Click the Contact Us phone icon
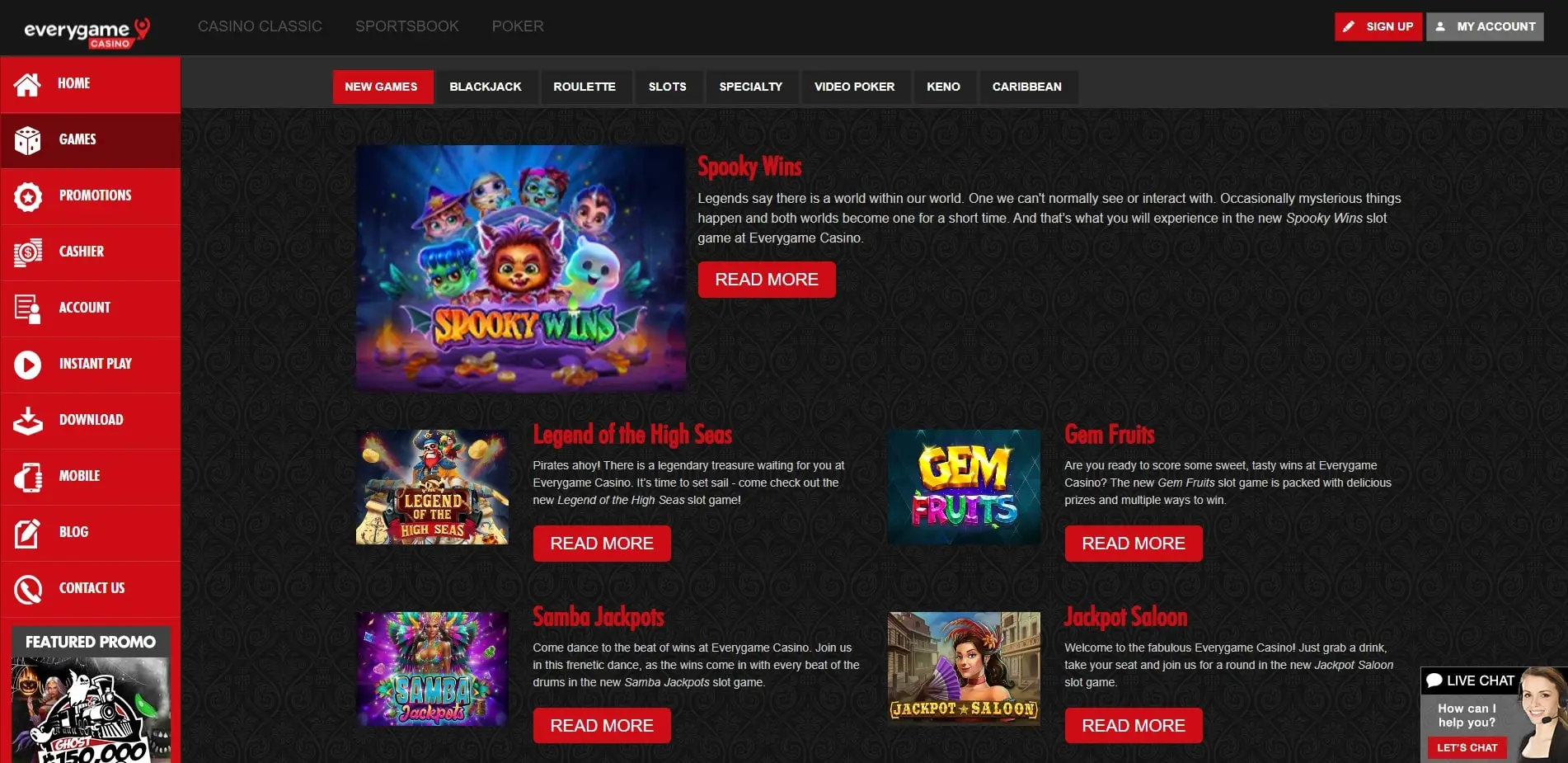This screenshot has height=763, width=1568. point(27,589)
